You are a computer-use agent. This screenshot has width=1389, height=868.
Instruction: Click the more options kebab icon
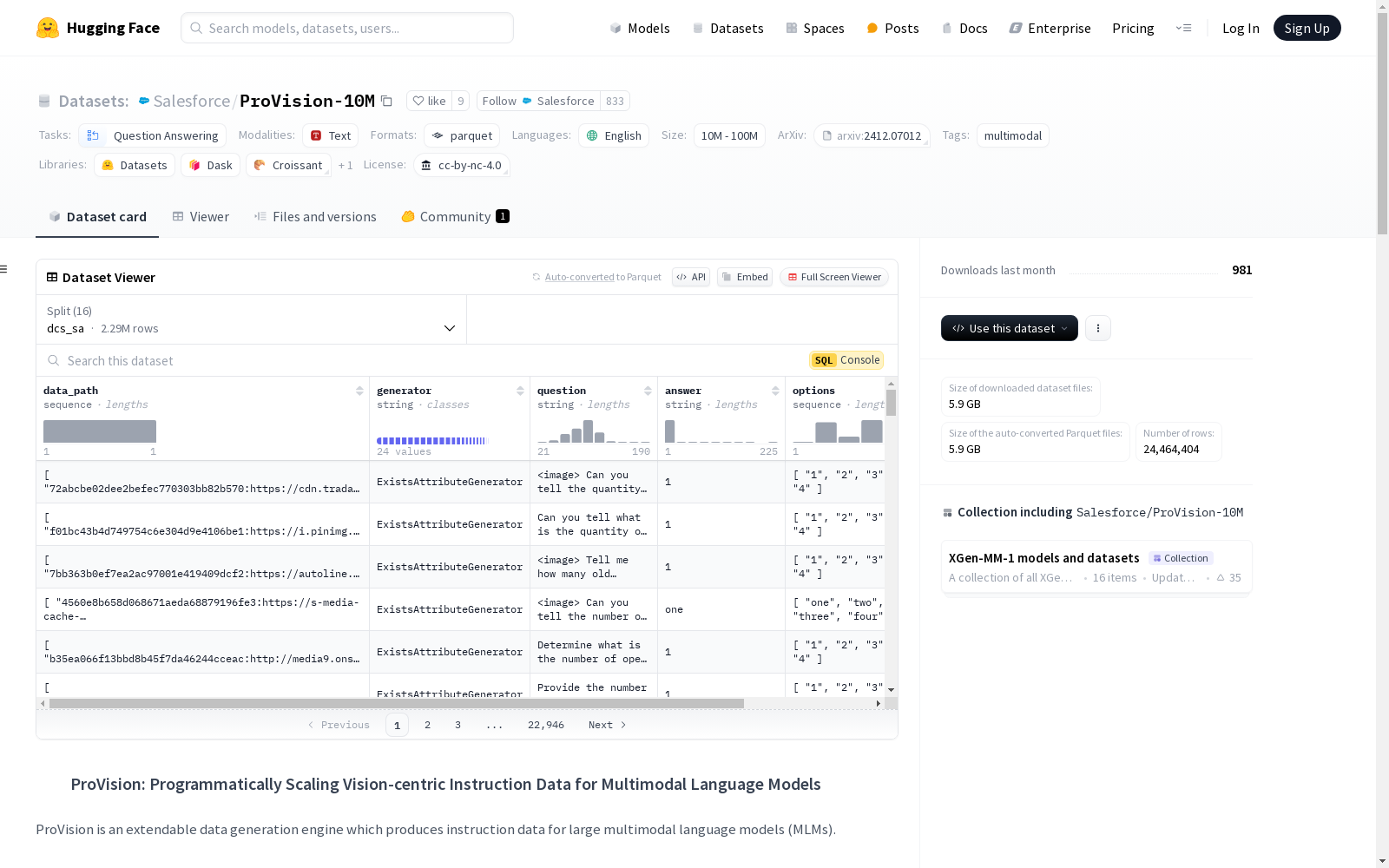(1098, 328)
